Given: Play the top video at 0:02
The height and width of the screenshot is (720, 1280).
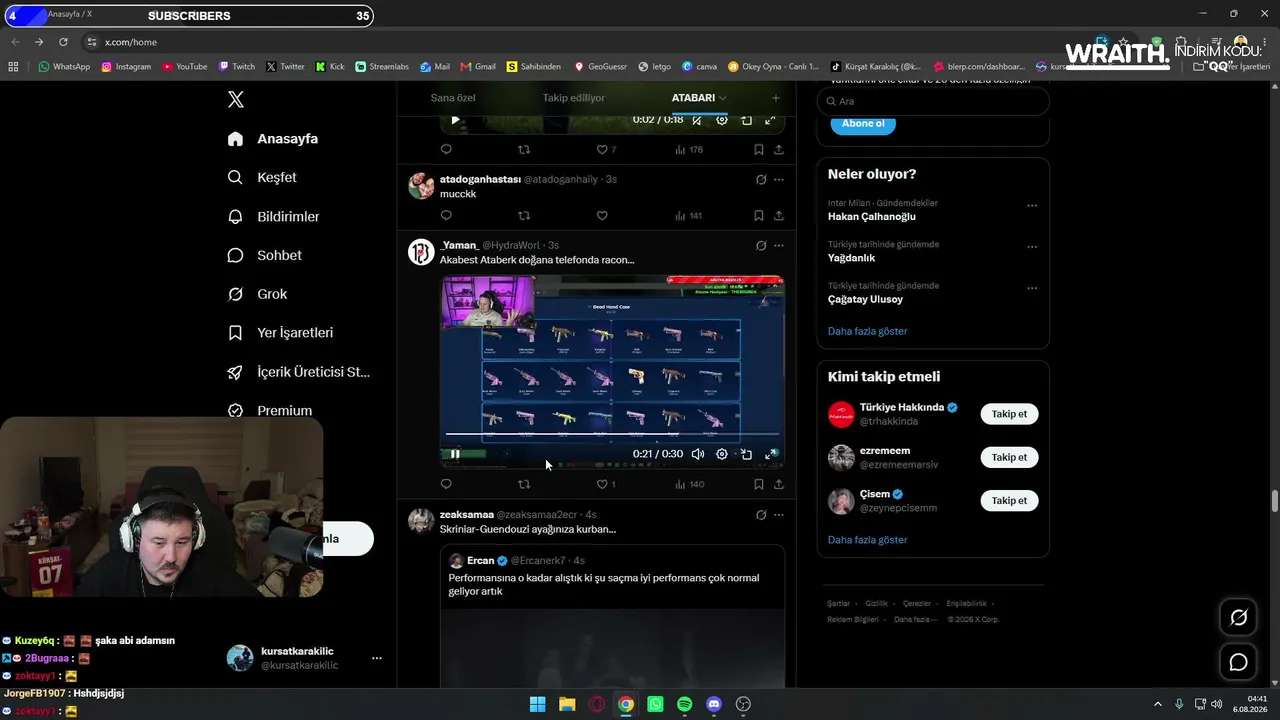Looking at the screenshot, I should (x=455, y=120).
